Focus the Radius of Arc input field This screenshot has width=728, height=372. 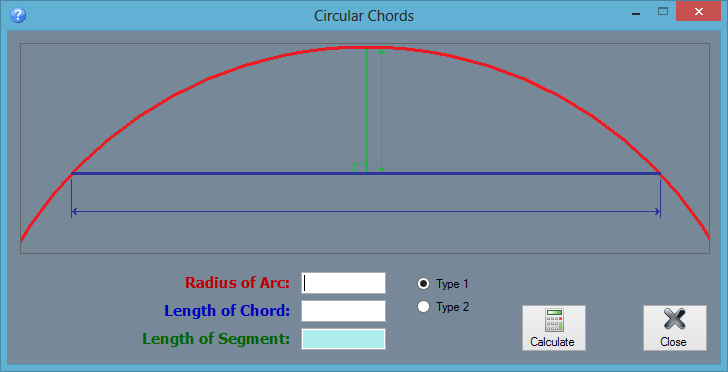(343, 283)
